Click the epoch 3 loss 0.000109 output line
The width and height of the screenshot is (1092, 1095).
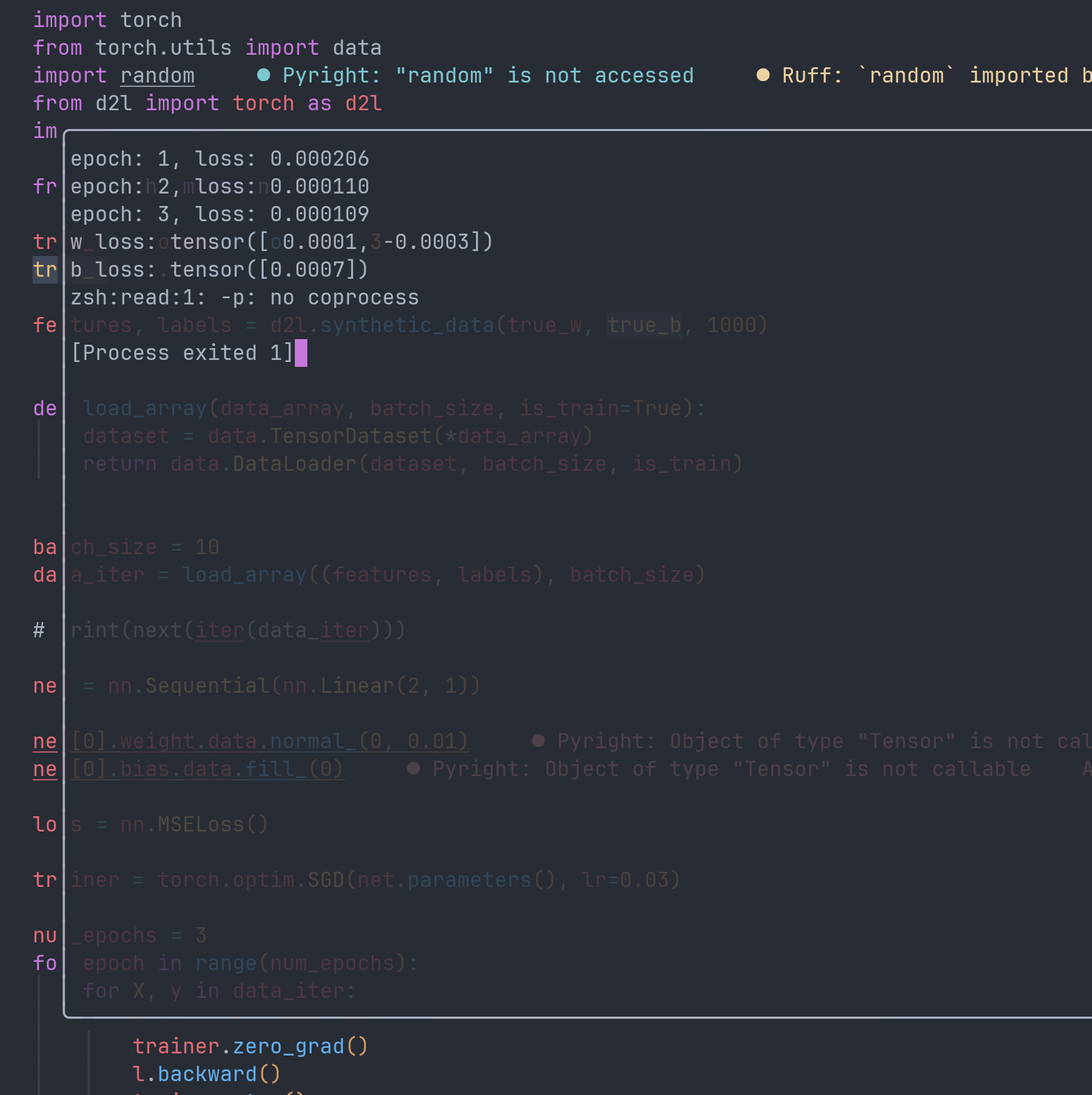[x=219, y=214]
